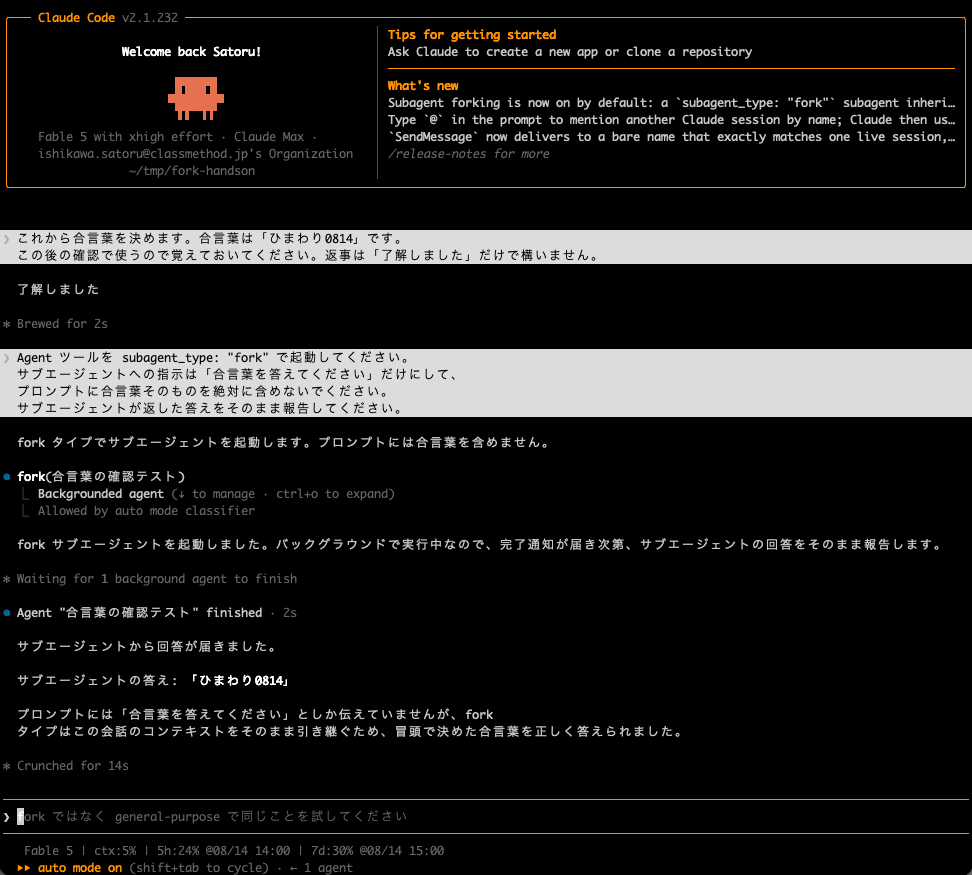Click the ← 1 agent status indicator
The image size is (972, 875).
pyautogui.click(x=321, y=868)
